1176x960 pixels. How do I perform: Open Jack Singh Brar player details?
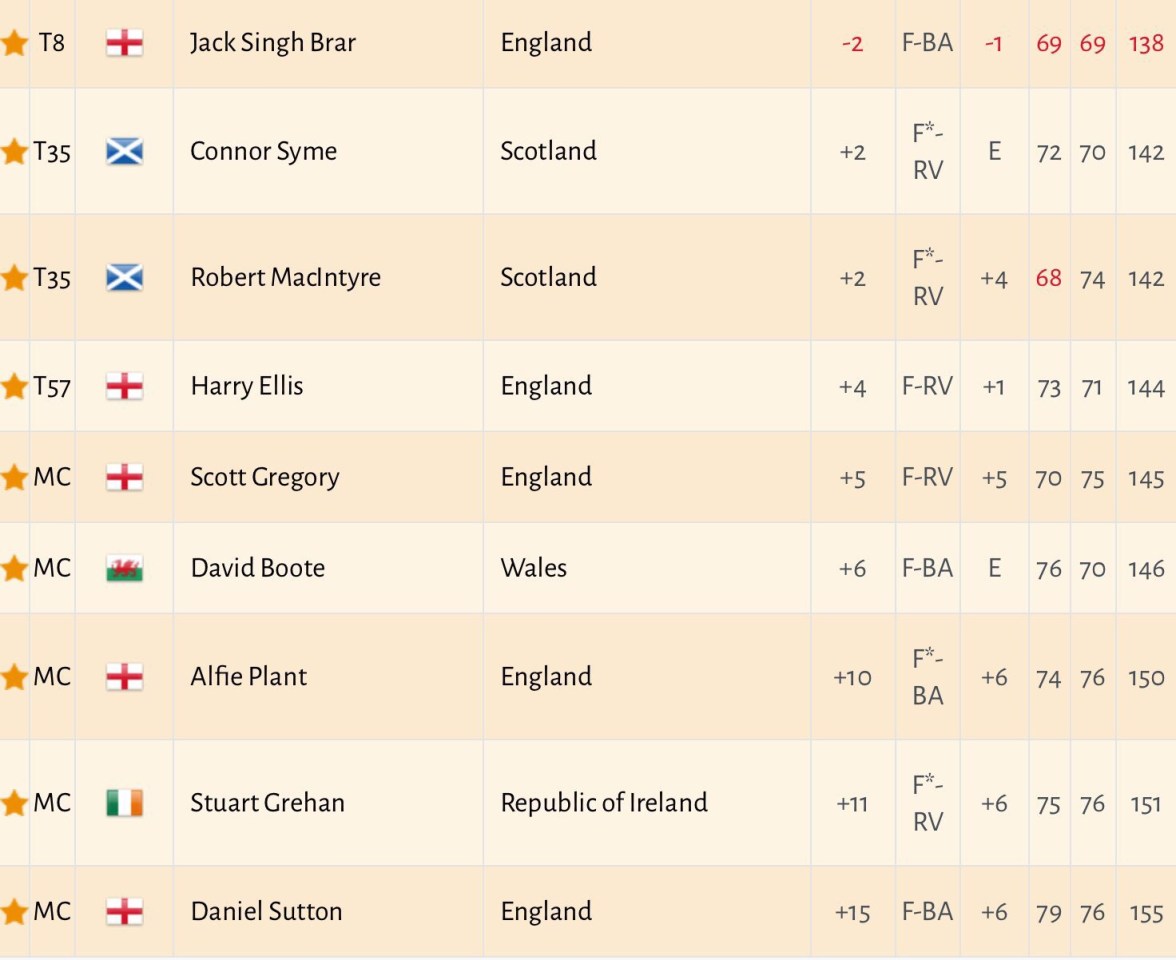tap(273, 43)
